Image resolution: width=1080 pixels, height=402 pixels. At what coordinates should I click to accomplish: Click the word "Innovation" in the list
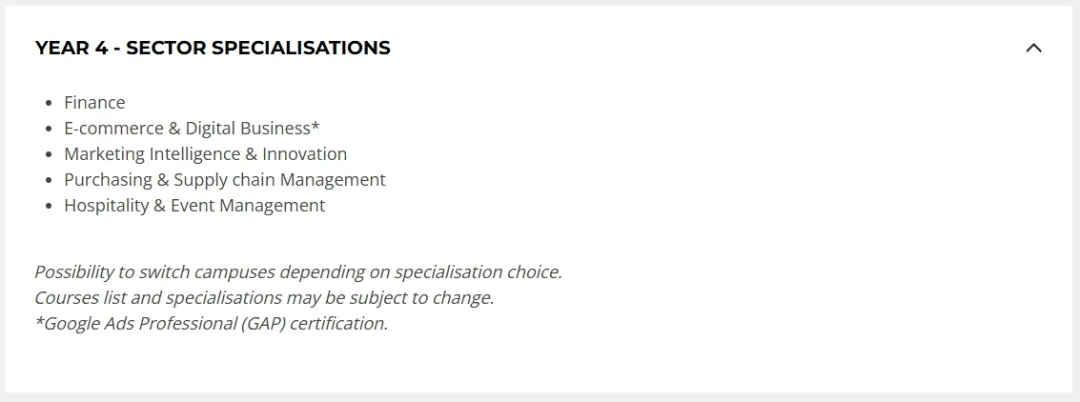(304, 154)
